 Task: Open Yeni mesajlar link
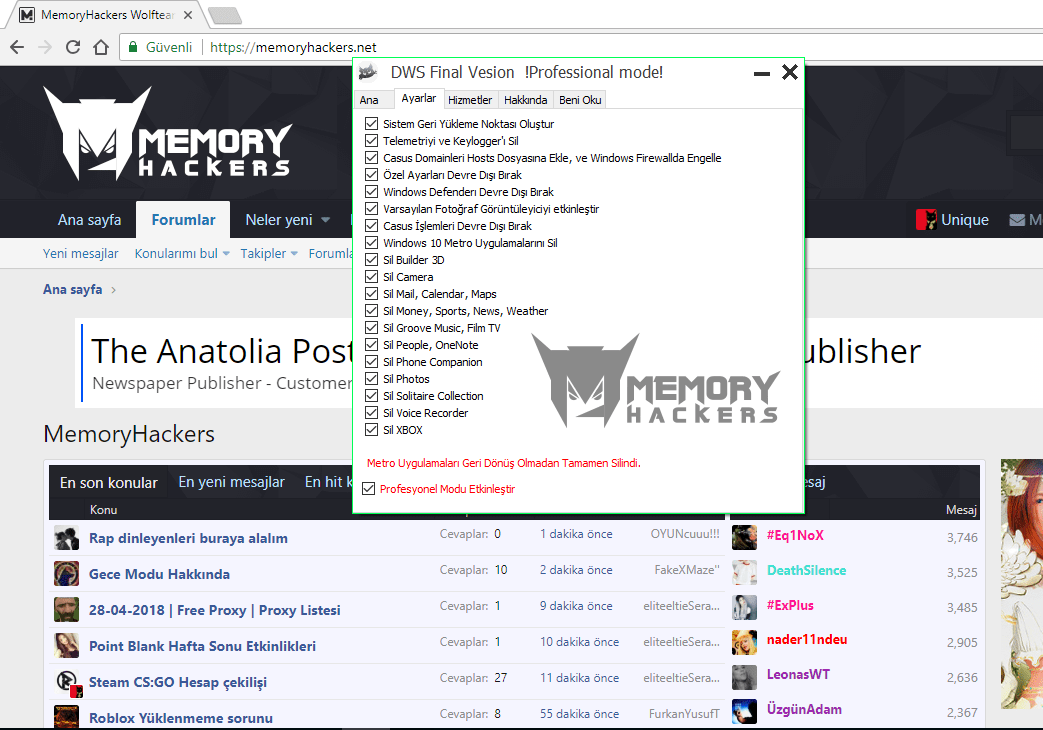80,254
